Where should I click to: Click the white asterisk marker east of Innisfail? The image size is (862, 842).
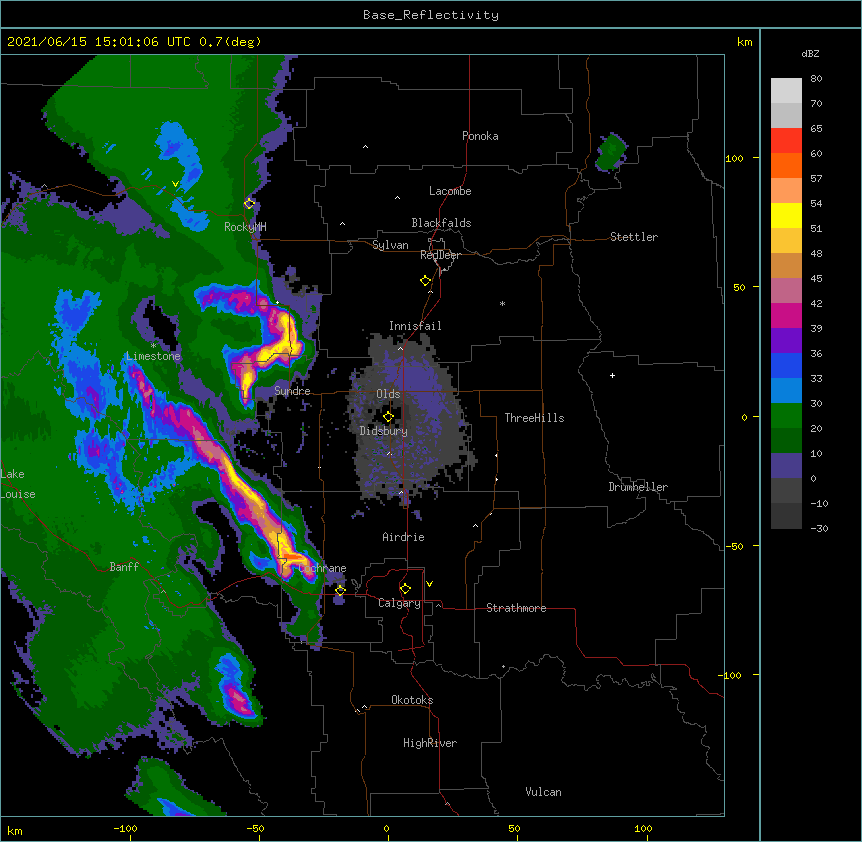pos(502,303)
